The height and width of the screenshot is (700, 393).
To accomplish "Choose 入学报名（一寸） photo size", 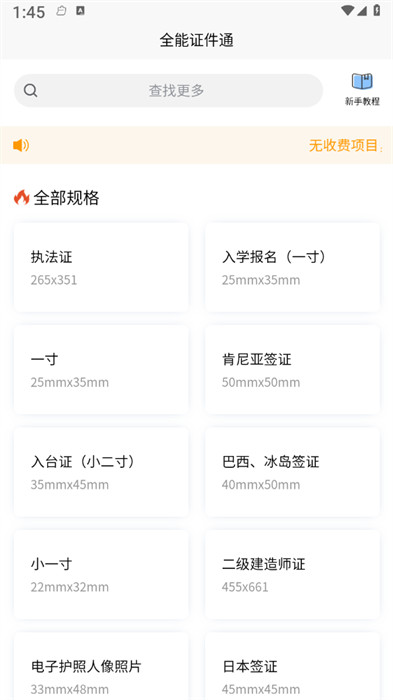I will tap(293, 267).
